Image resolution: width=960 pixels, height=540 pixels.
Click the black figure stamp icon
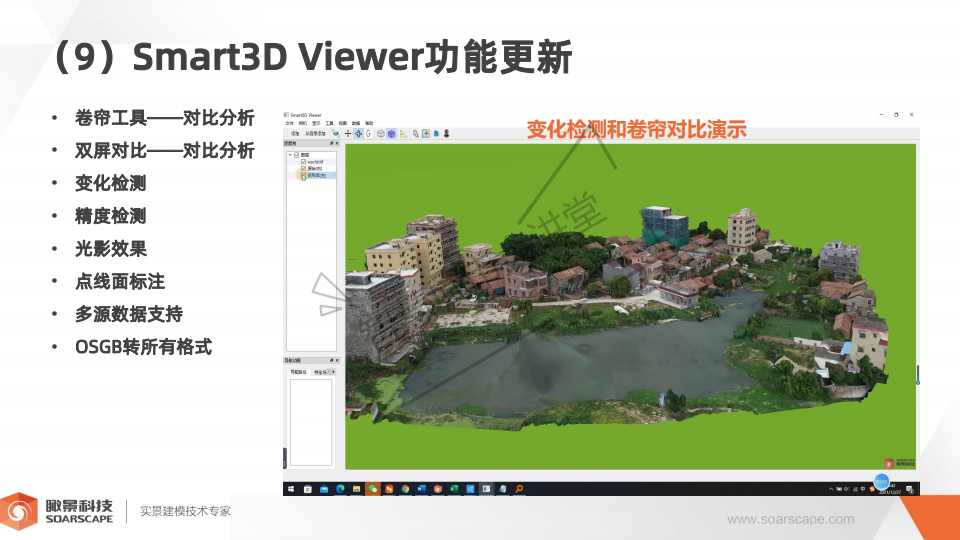coord(446,133)
